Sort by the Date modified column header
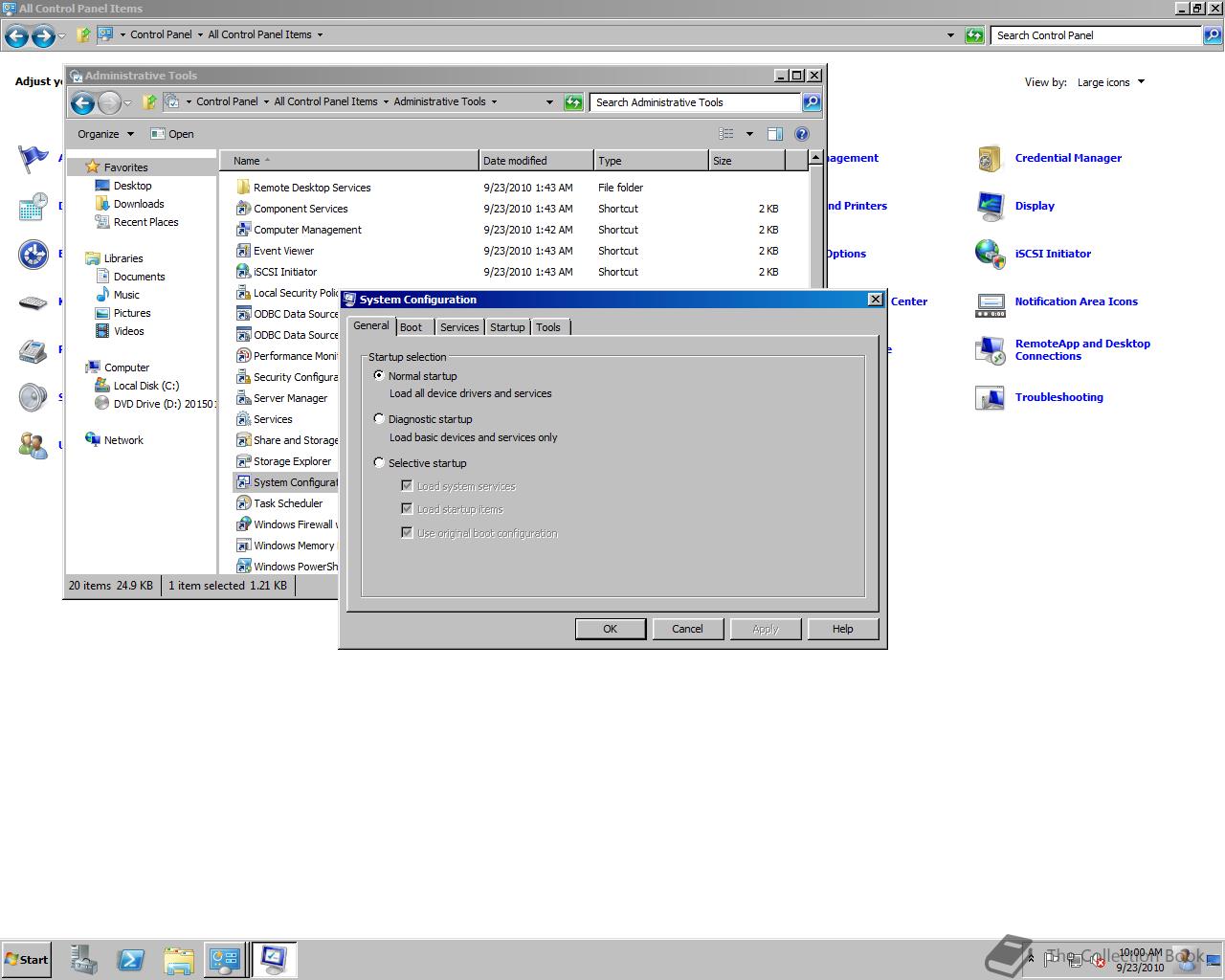Viewport: 1225px width, 980px height. click(x=536, y=161)
